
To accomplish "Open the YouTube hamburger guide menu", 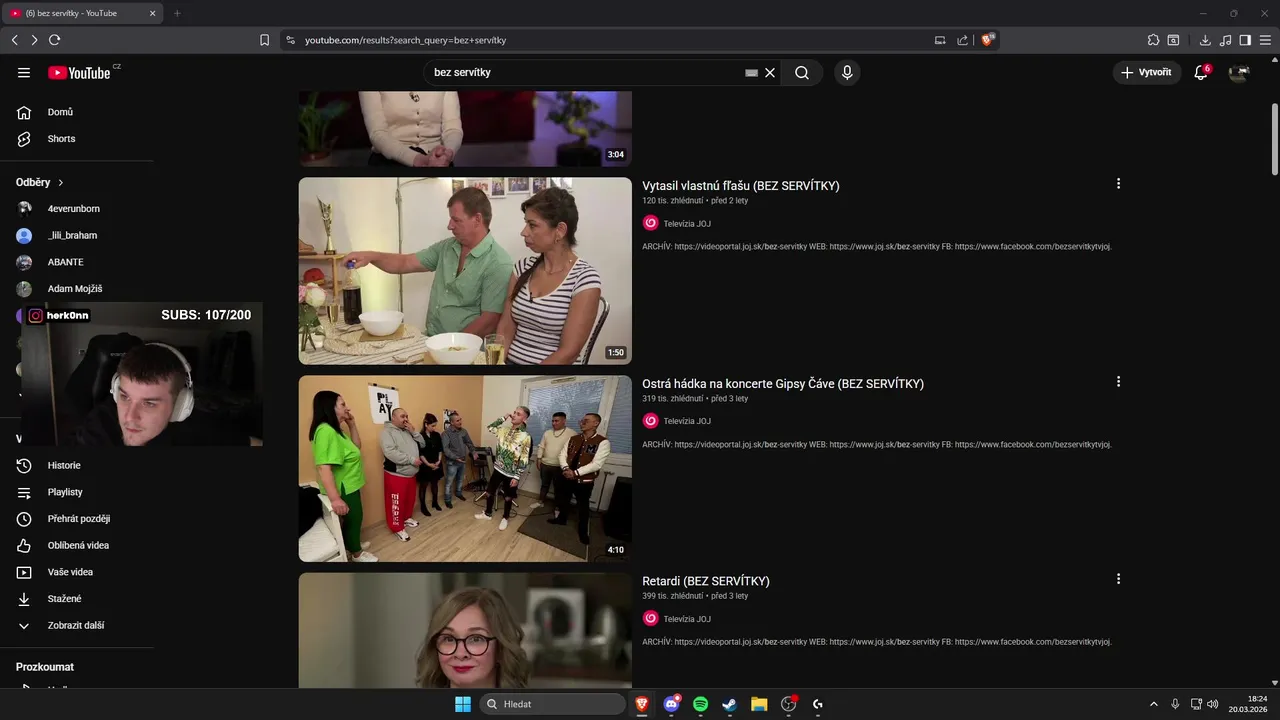I will [x=24, y=73].
